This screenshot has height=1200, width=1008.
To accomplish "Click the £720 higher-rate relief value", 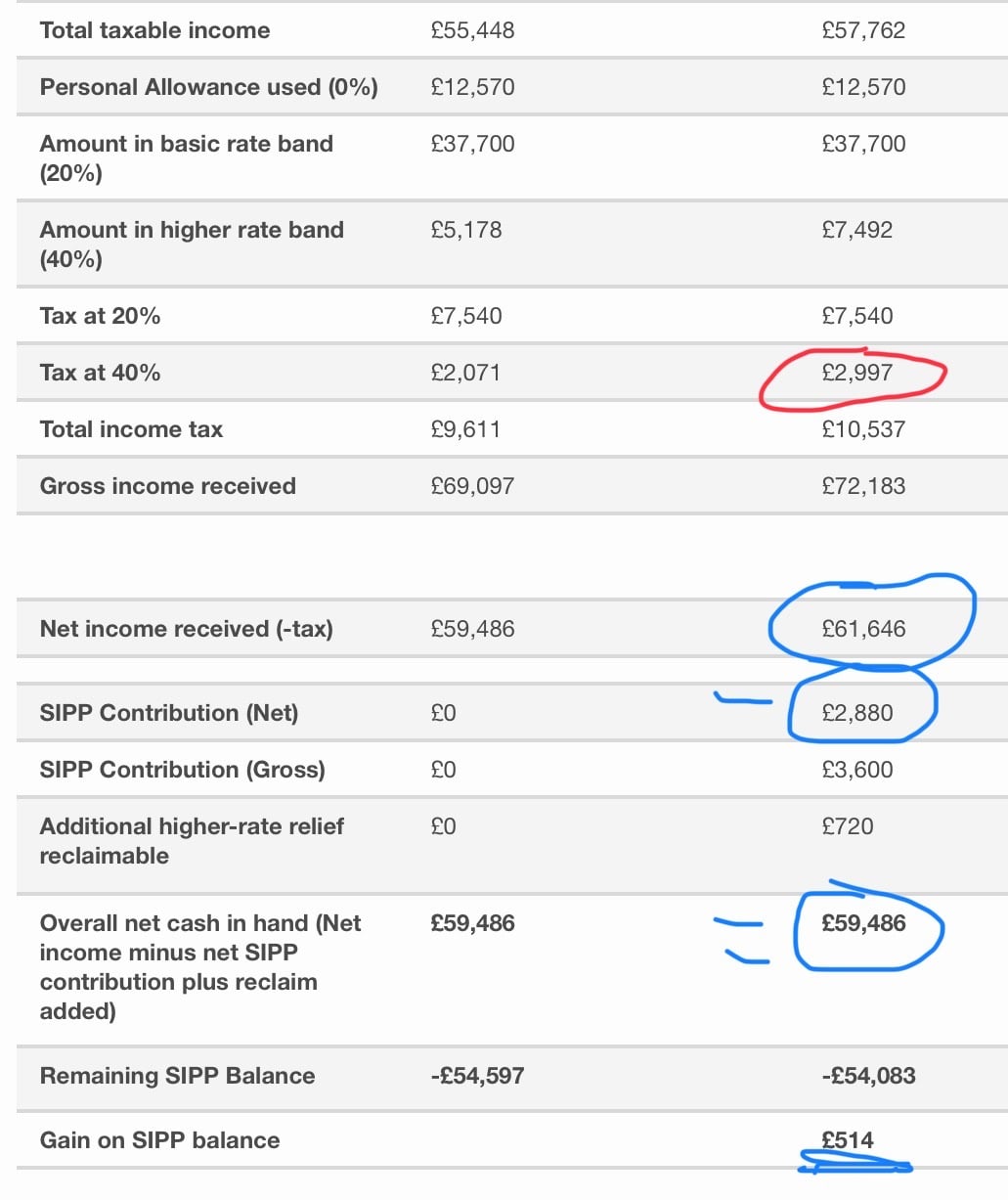I will pos(847,826).
